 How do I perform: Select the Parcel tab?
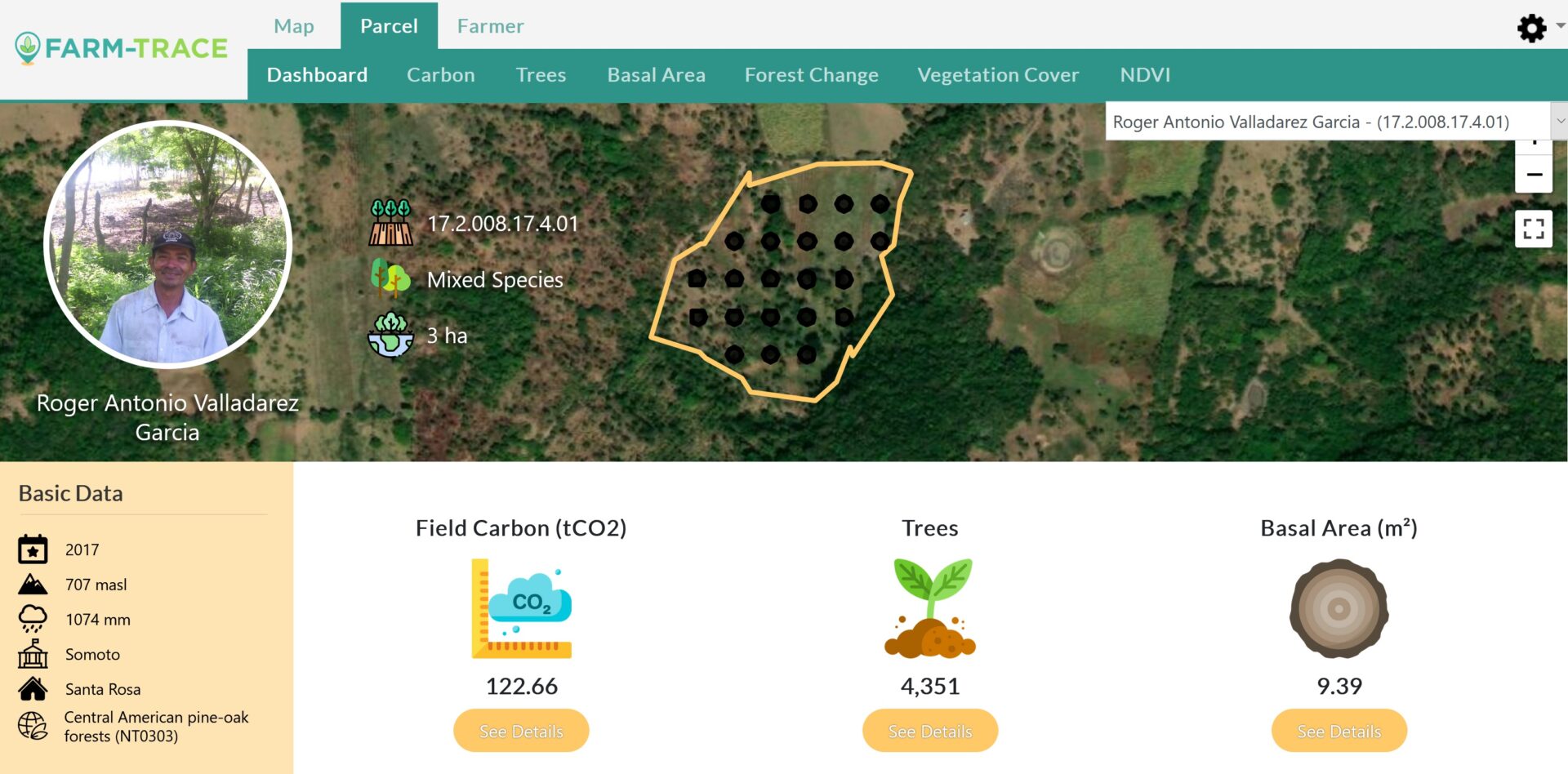[389, 26]
